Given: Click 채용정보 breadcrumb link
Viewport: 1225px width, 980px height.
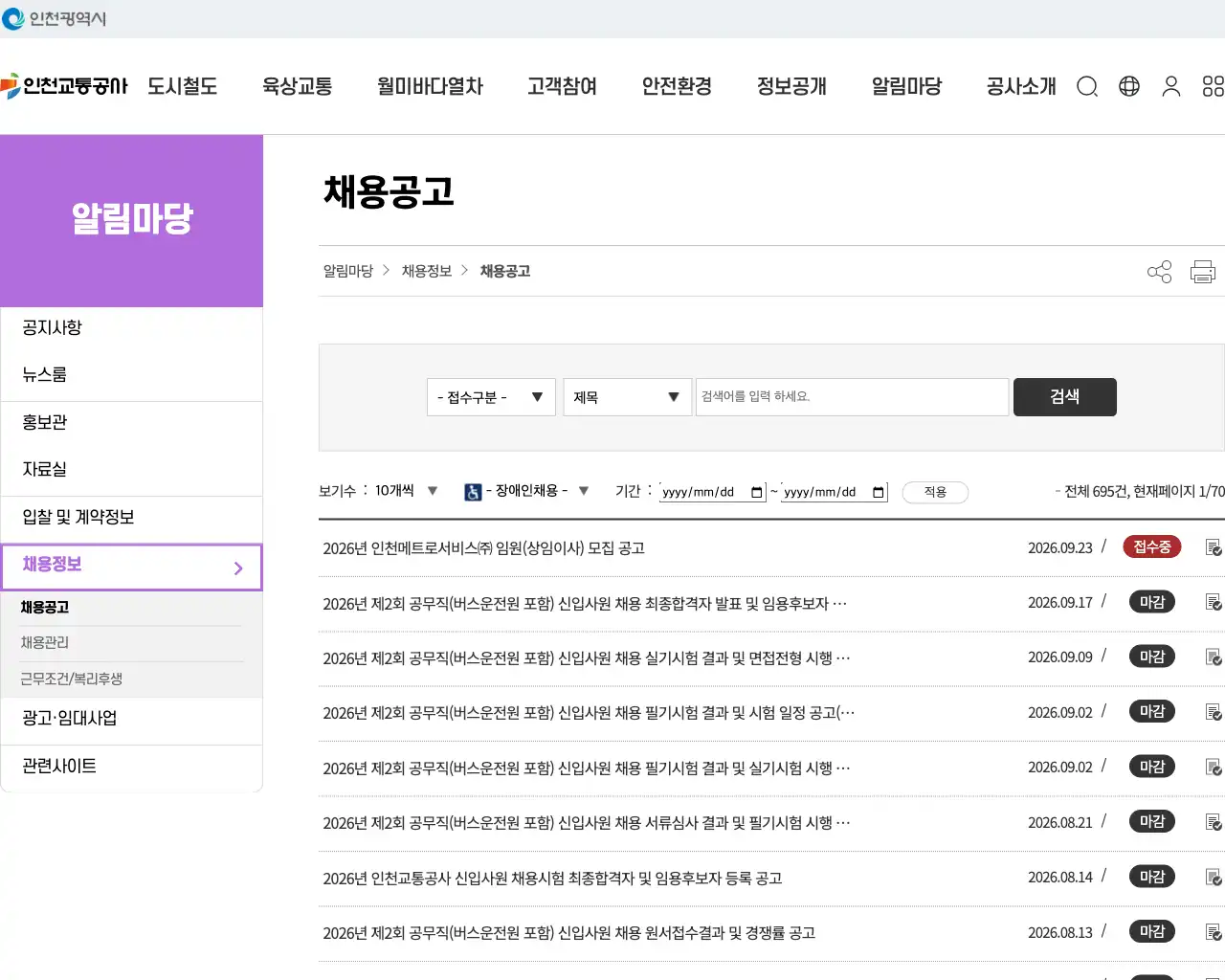Looking at the screenshot, I should tap(427, 272).
